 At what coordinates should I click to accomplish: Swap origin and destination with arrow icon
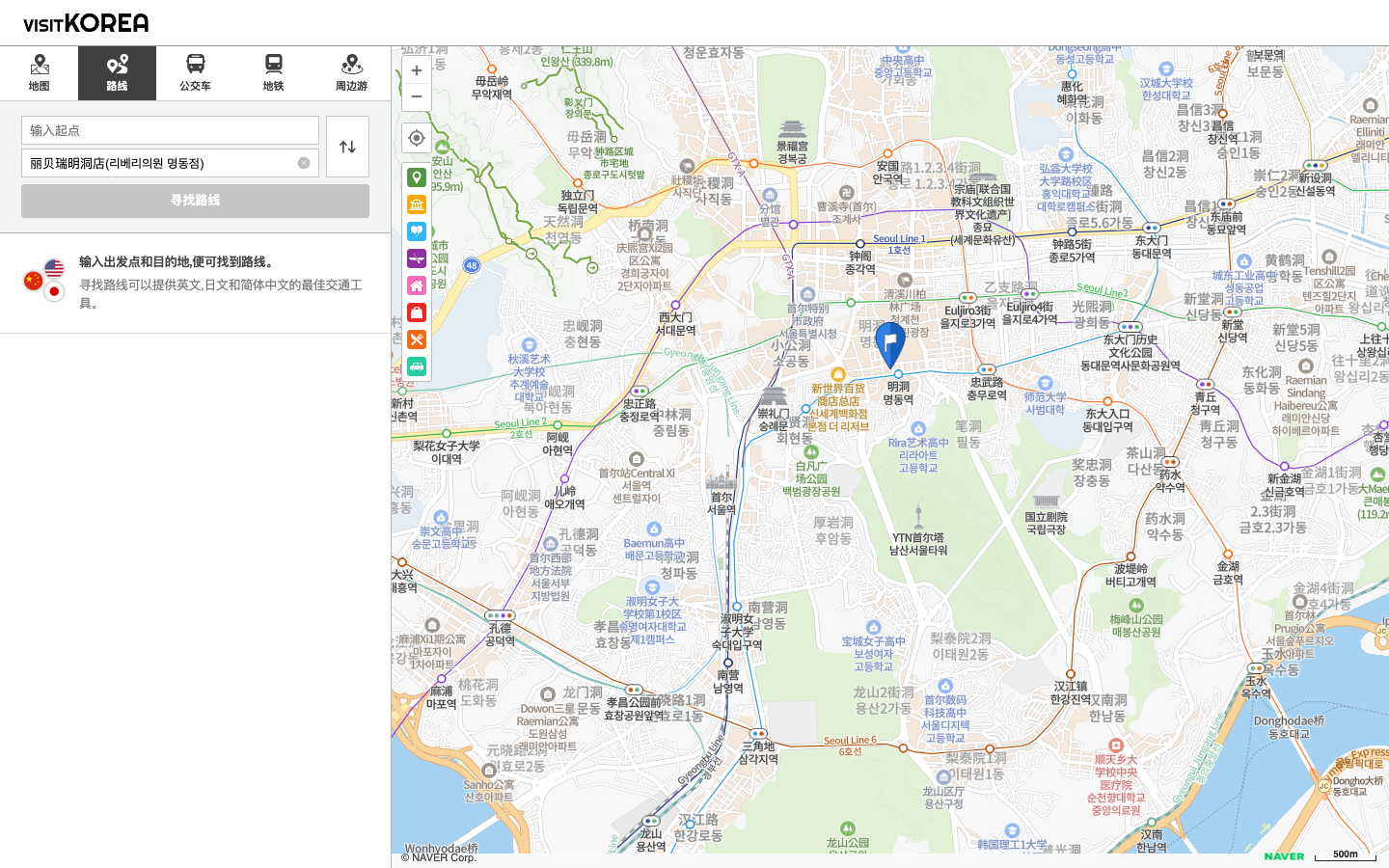[347, 146]
